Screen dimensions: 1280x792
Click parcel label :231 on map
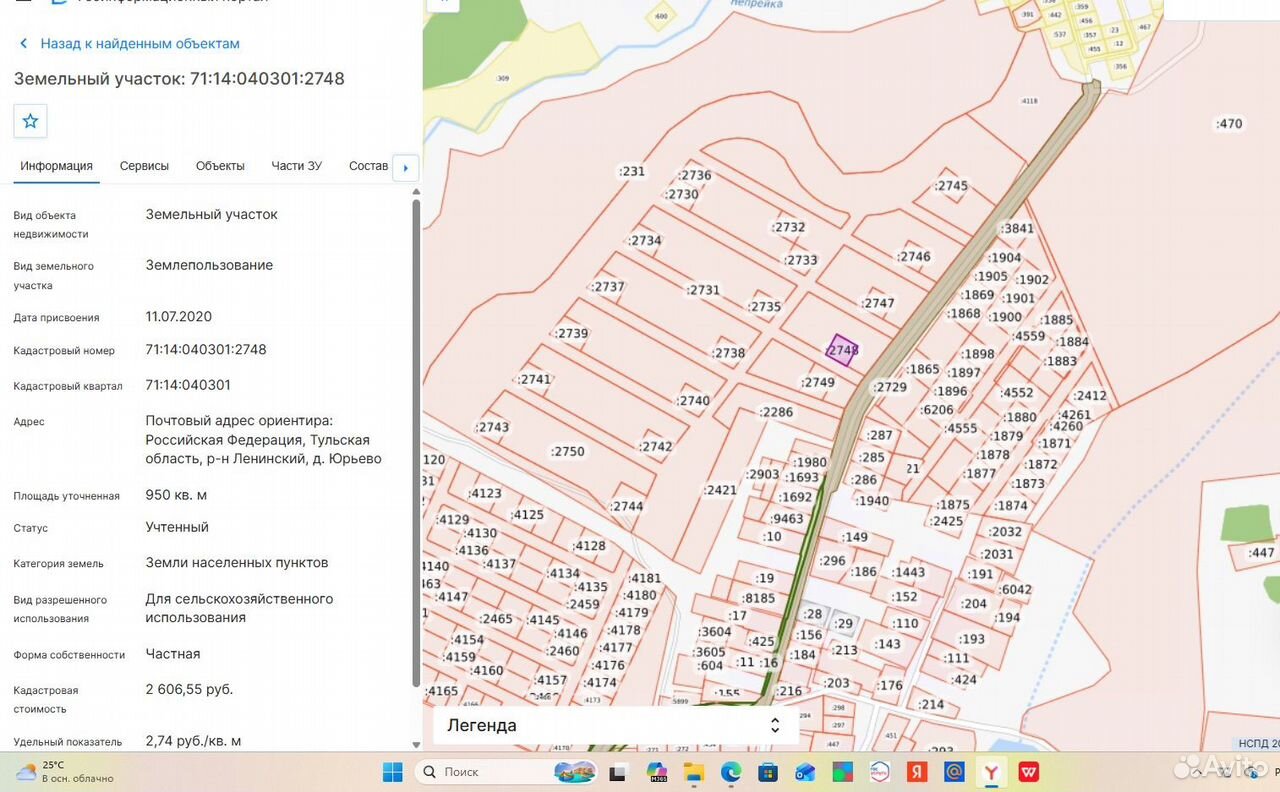632,171
